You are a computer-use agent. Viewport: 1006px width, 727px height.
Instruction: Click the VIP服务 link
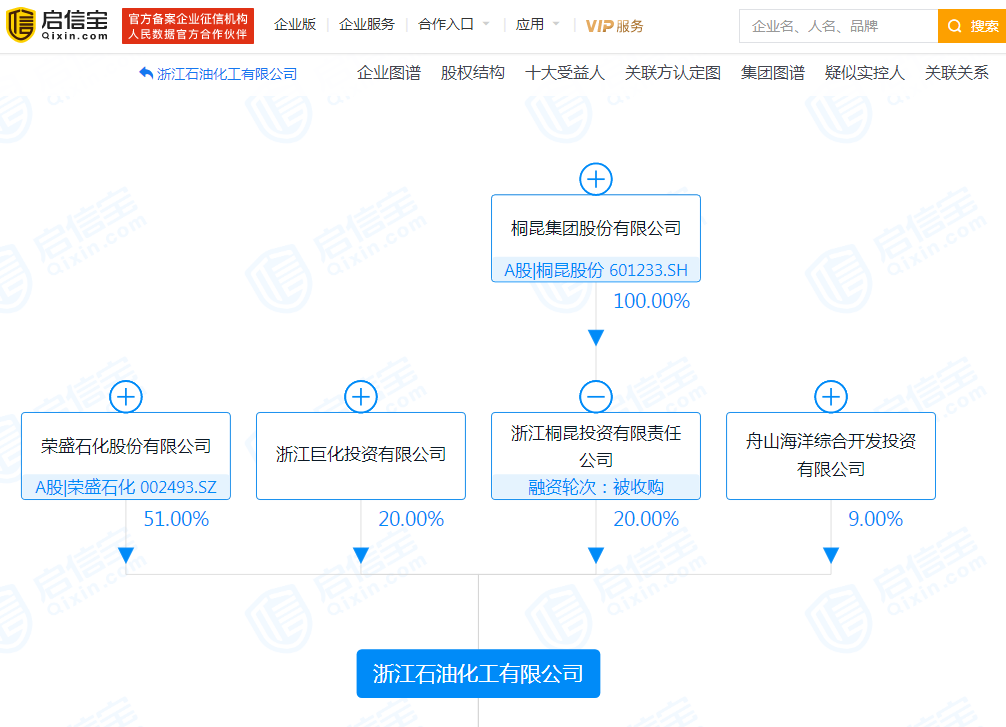tap(615, 26)
